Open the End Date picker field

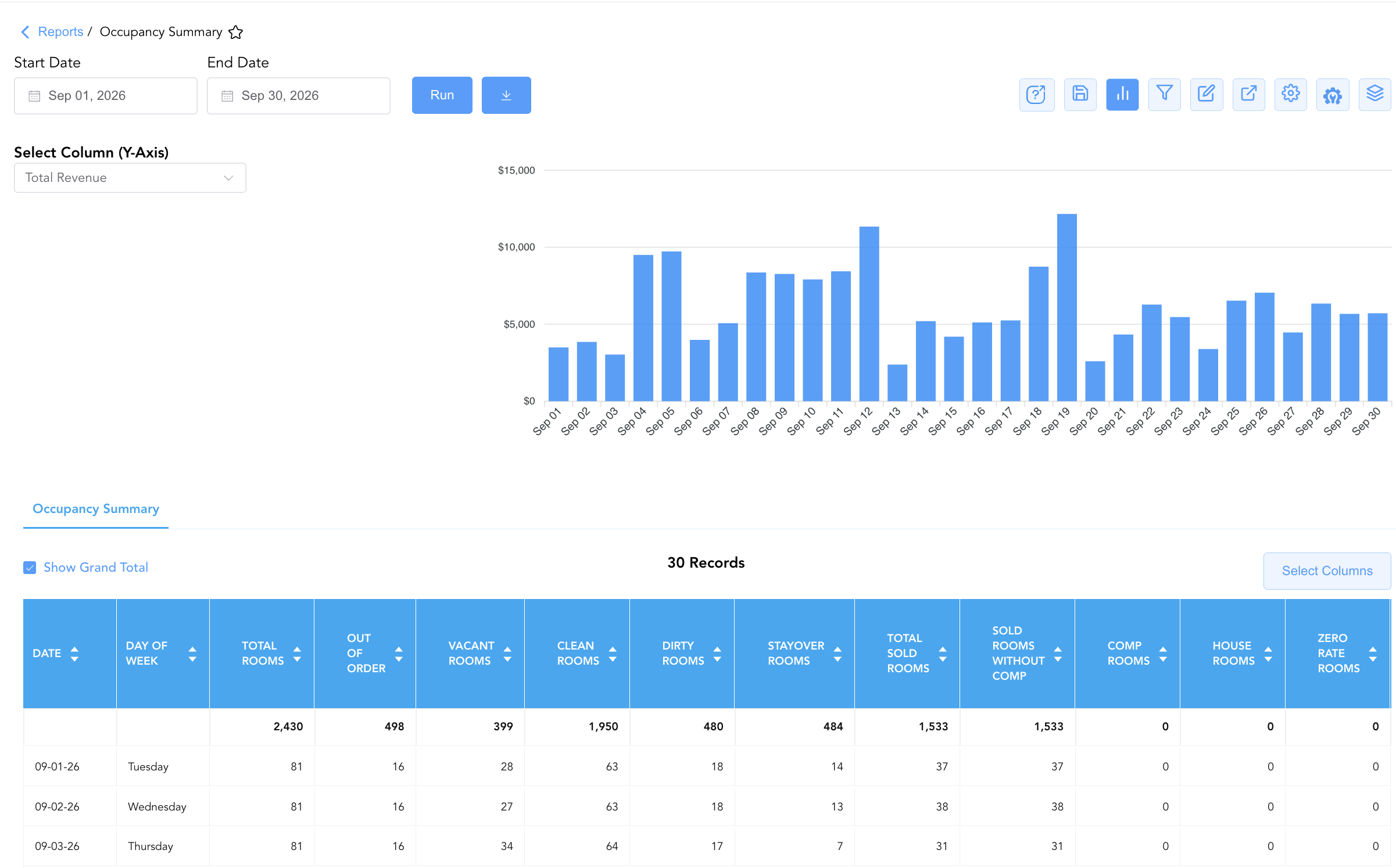[x=299, y=96]
